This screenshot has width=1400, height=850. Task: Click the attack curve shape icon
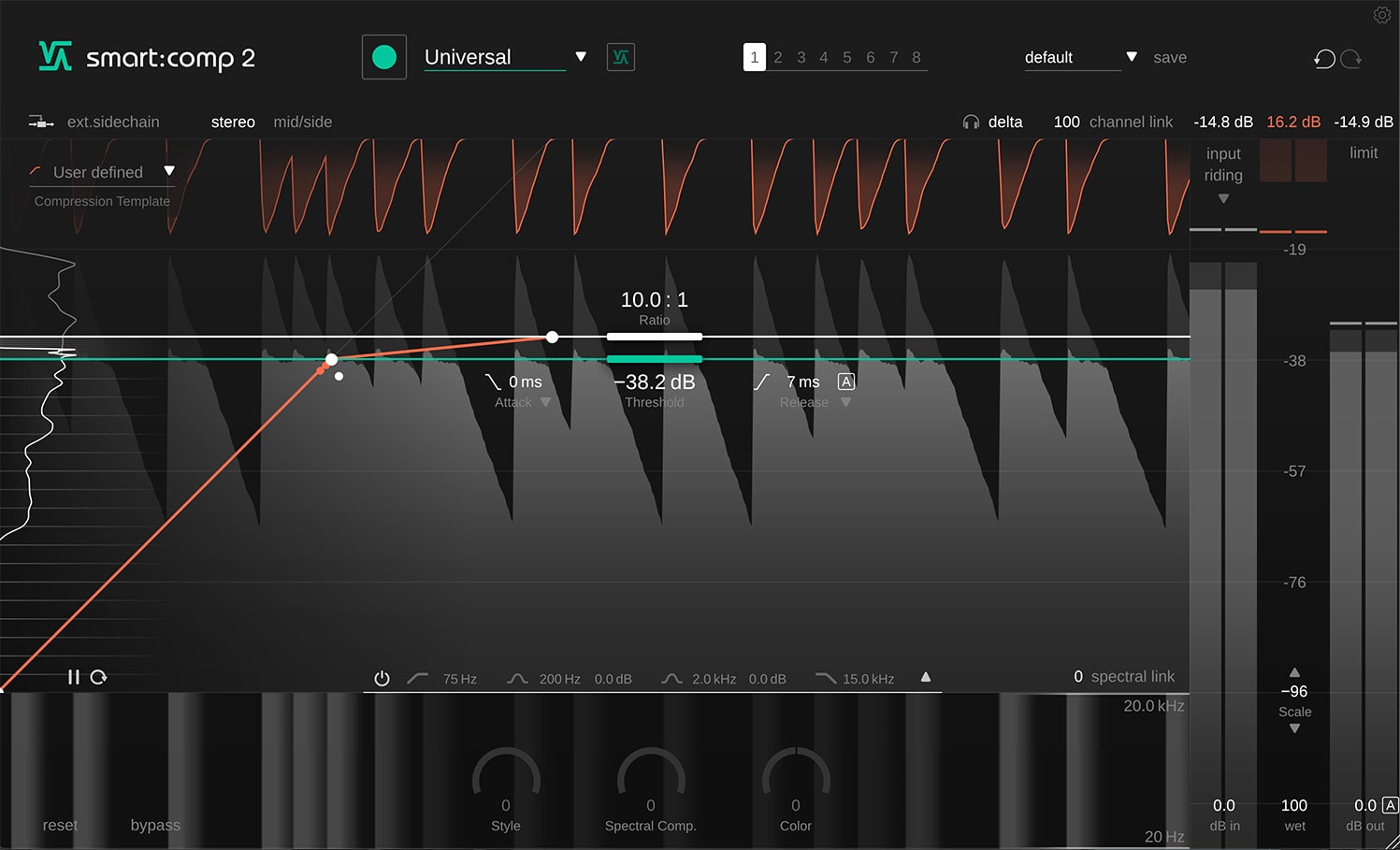(493, 382)
